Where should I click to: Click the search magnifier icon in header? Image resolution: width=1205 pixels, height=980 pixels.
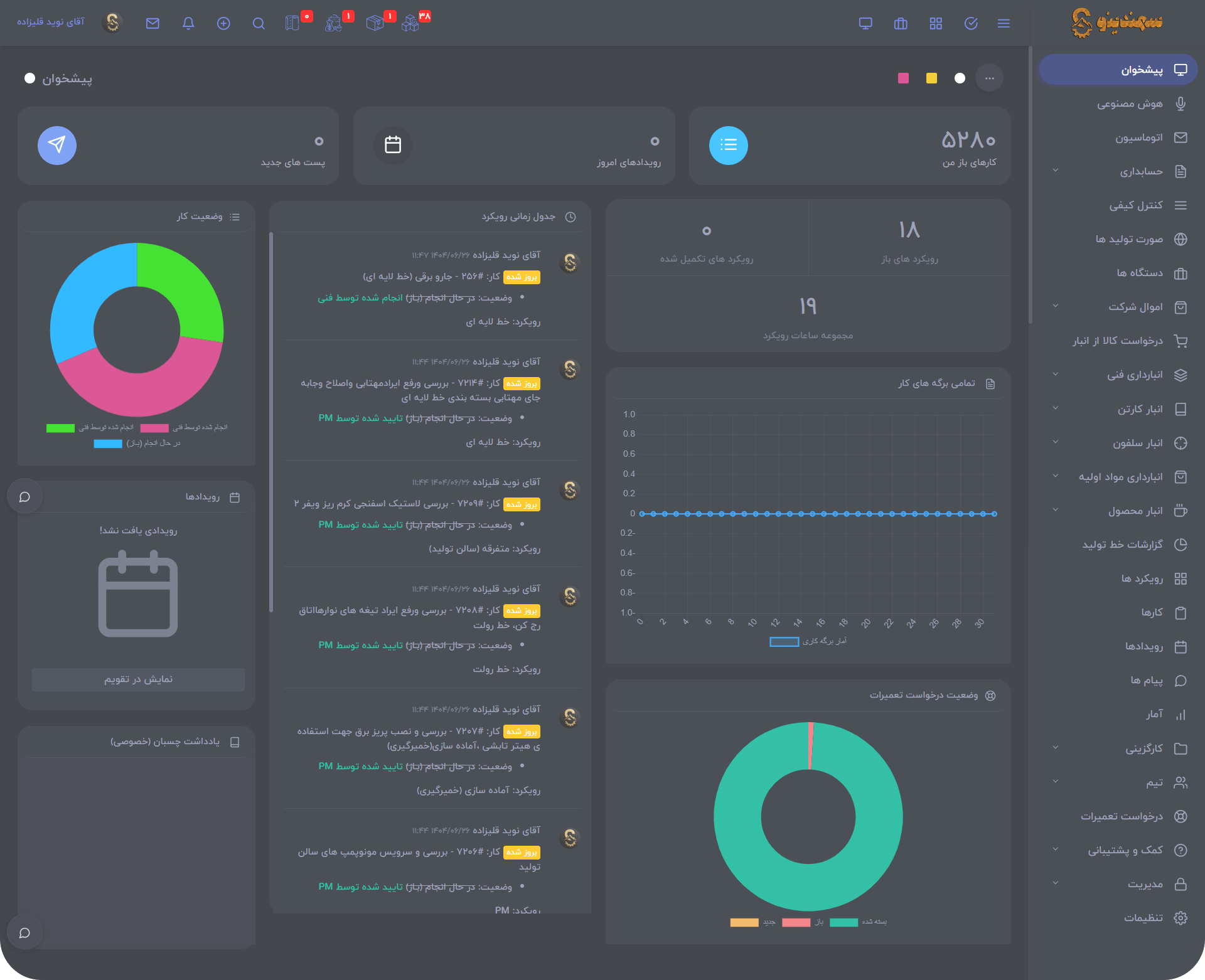pos(259,23)
